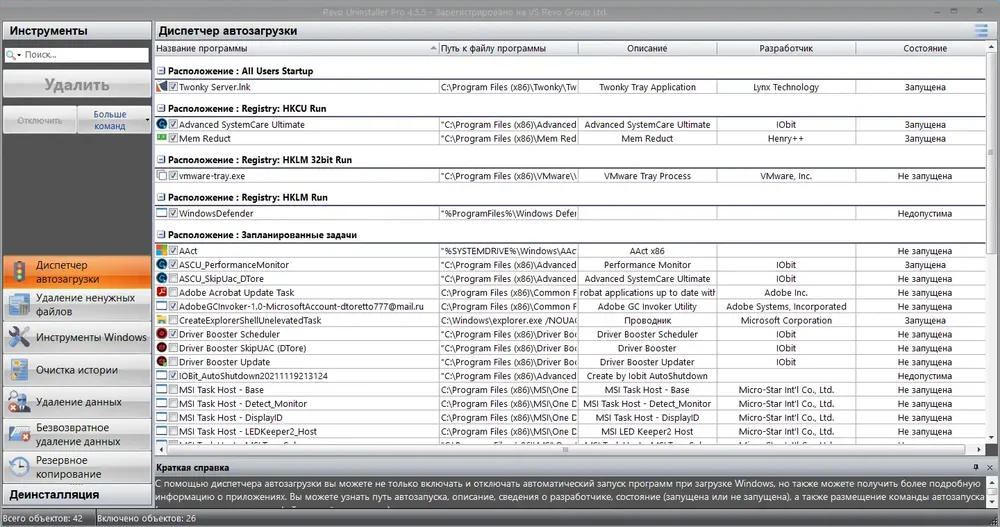Click the ASCU_PerformanceMonitor row icon
Viewport: 1000px width, 527px height.
tap(161, 265)
